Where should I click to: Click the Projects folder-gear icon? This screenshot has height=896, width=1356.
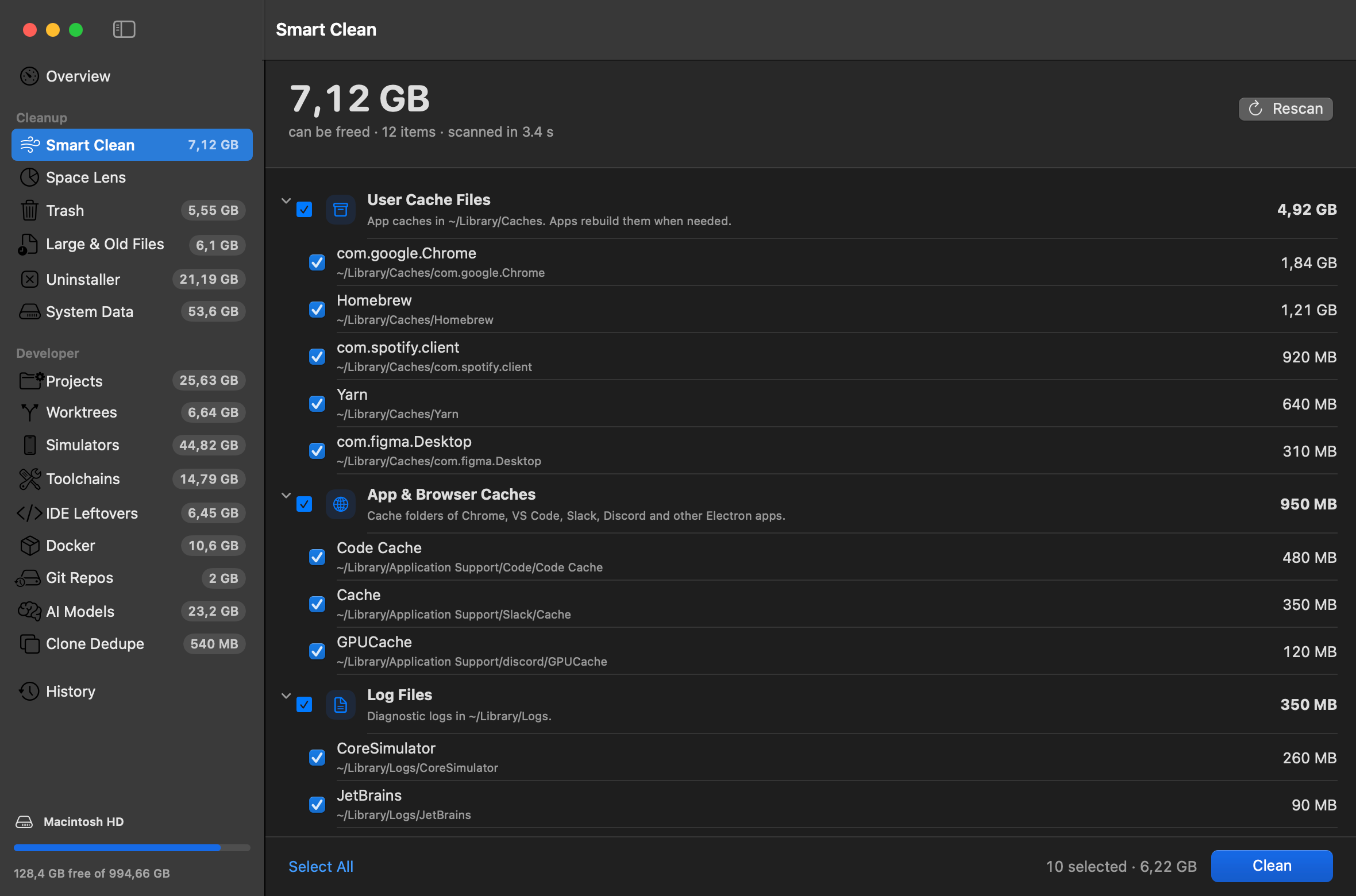tap(31, 381)
